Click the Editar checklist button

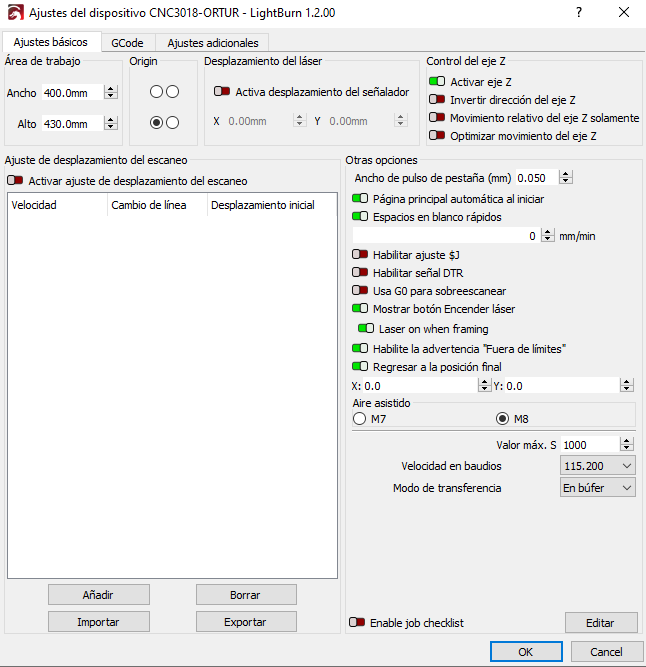click(601, 622)
